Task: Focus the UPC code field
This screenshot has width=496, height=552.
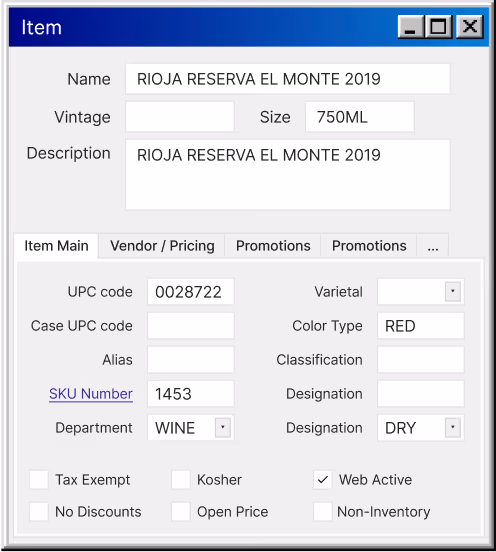Action: pyautogui.click(x=190, y=292)
